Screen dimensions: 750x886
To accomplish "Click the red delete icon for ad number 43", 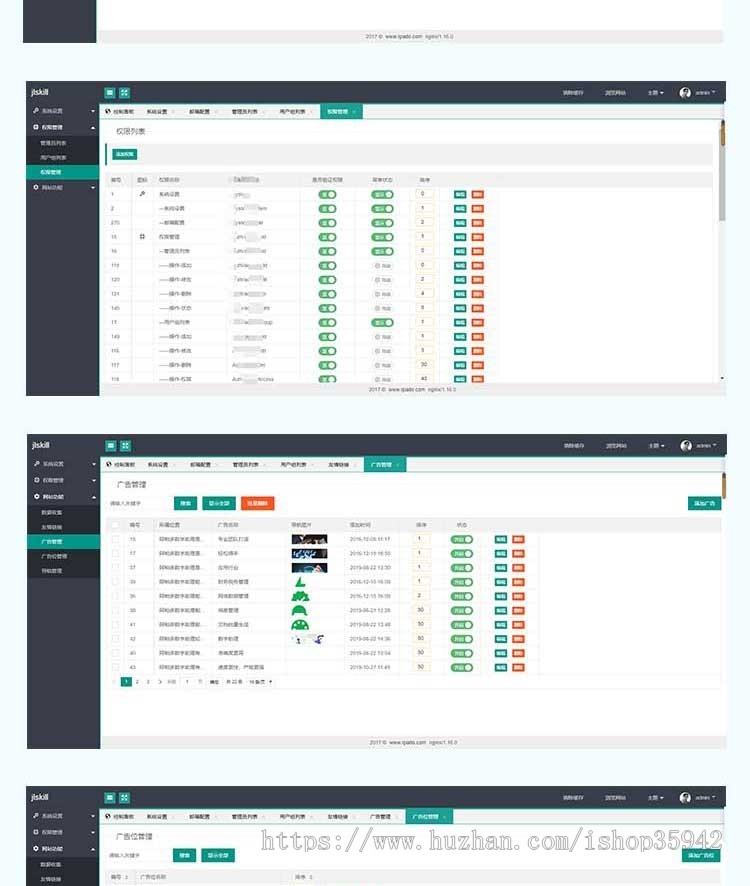I will tap(518, 667).
